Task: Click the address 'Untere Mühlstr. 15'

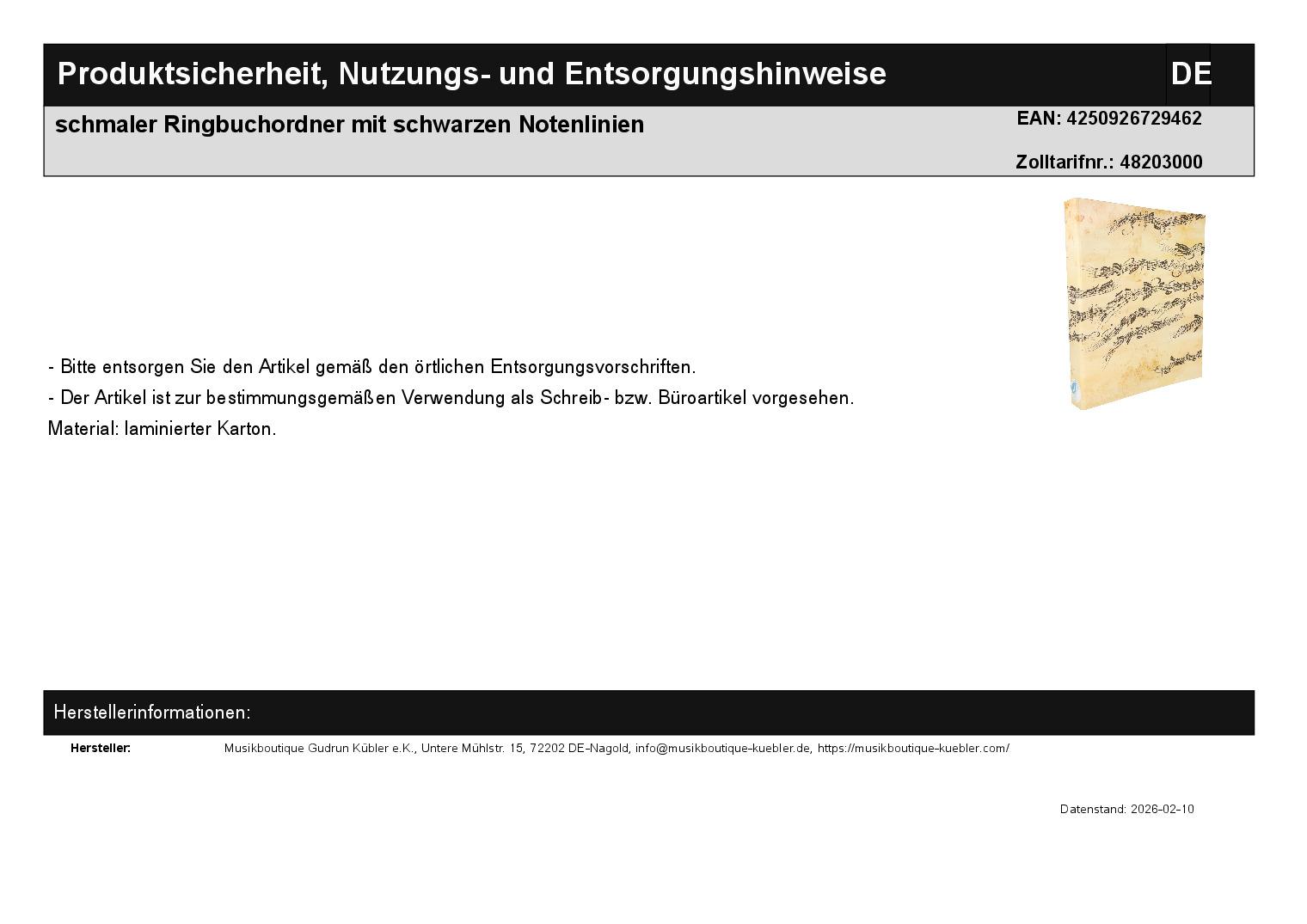Action: point(472,748)
